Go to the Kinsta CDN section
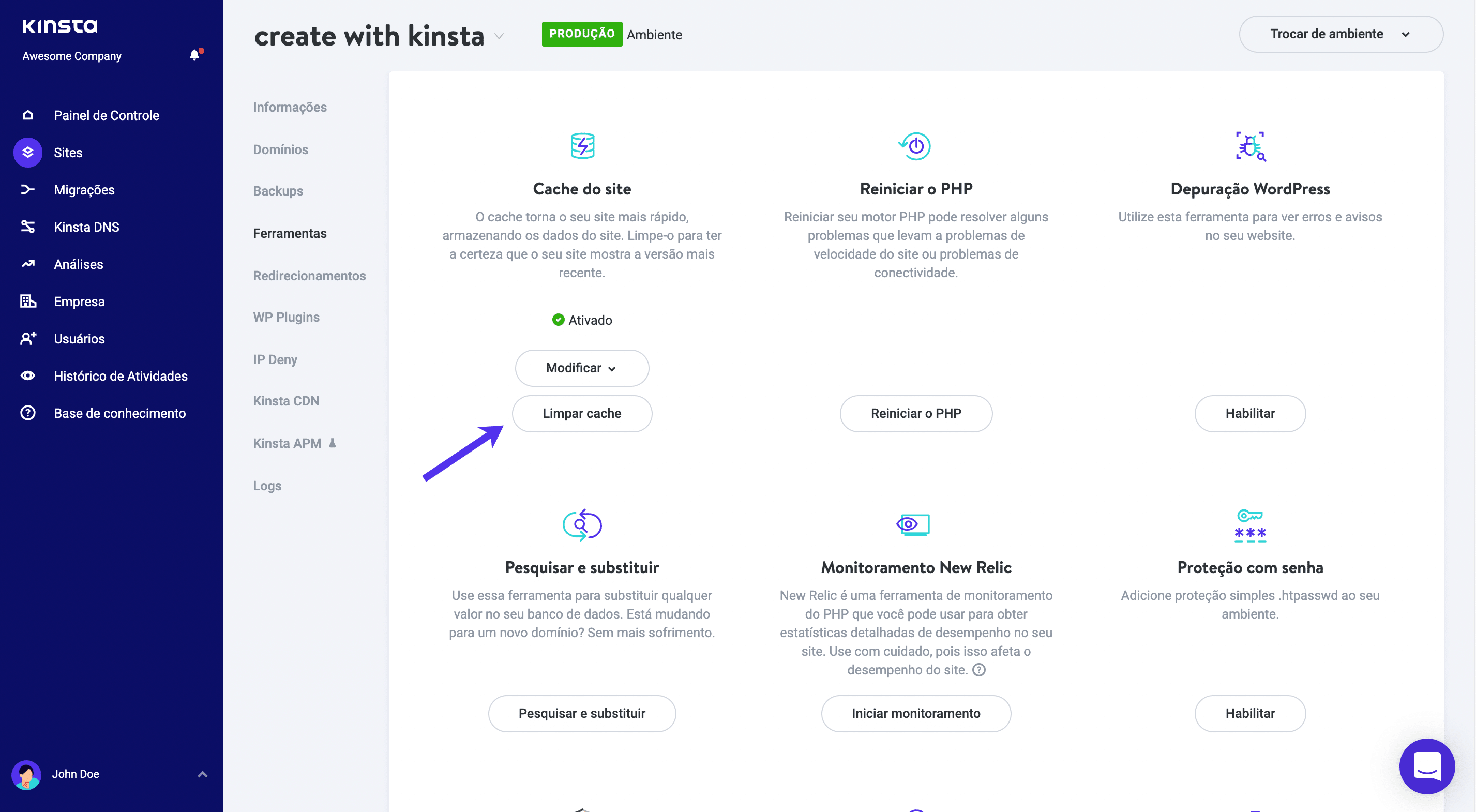Image resolution: width=1476 pixels, height=812 pixels. [286, 400]
